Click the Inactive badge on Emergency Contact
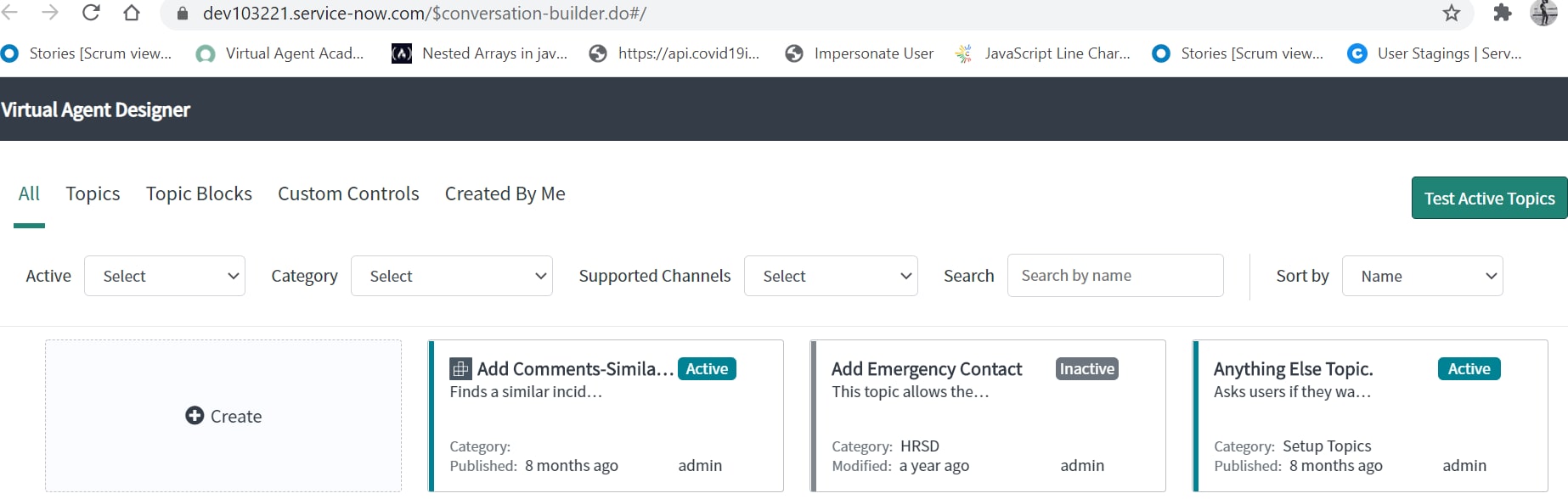 click(x=1087, y=368)
